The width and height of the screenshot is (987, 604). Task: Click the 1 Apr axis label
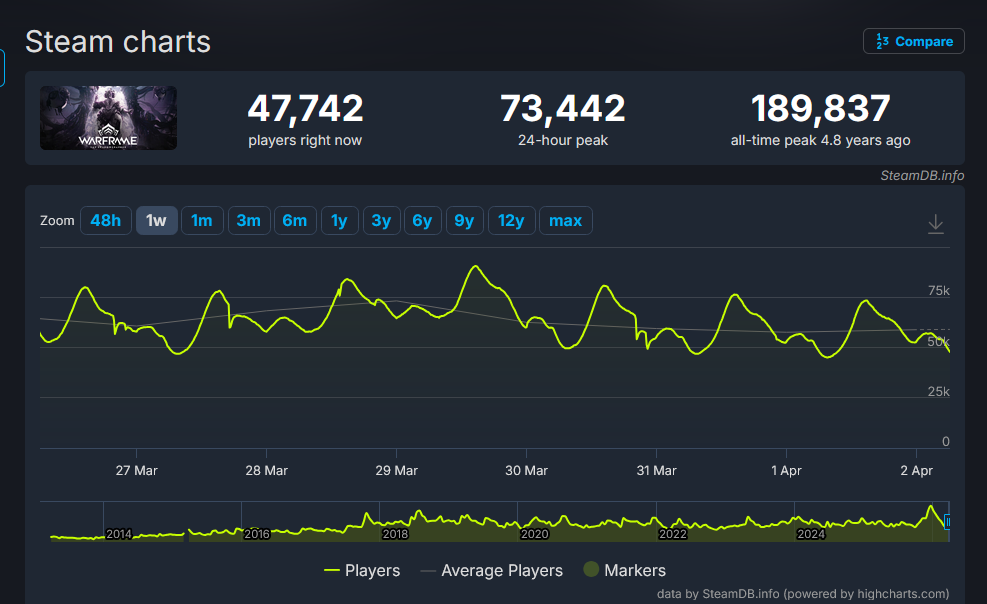[x=786, y=471]
